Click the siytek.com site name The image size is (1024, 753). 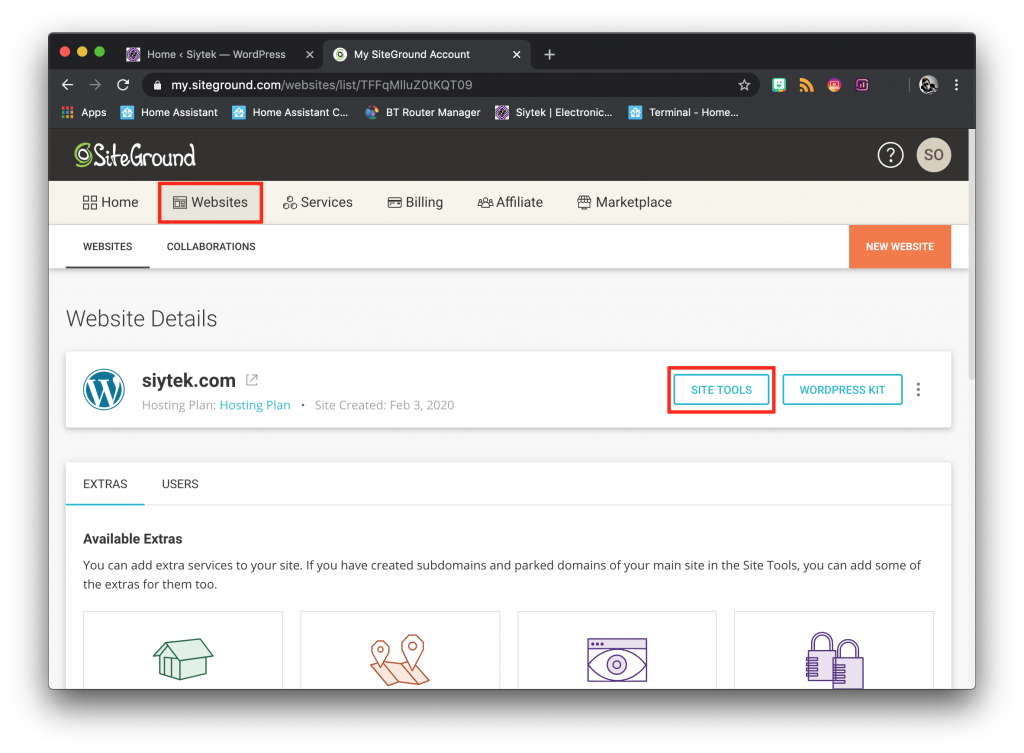189,381
